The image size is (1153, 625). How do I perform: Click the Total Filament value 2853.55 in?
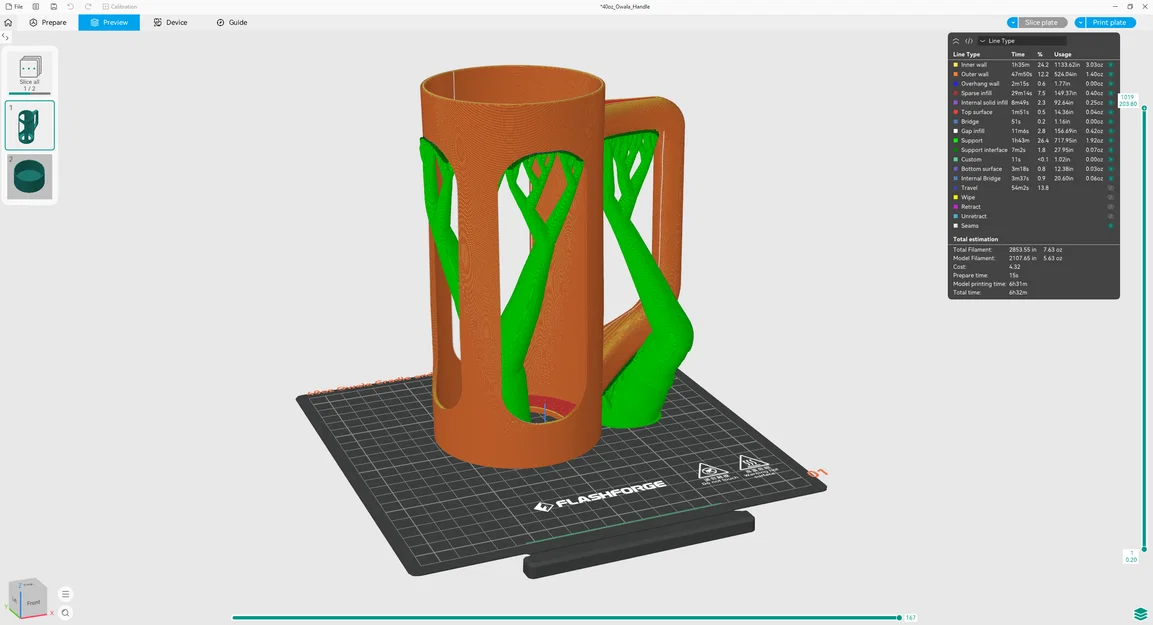1021,250
